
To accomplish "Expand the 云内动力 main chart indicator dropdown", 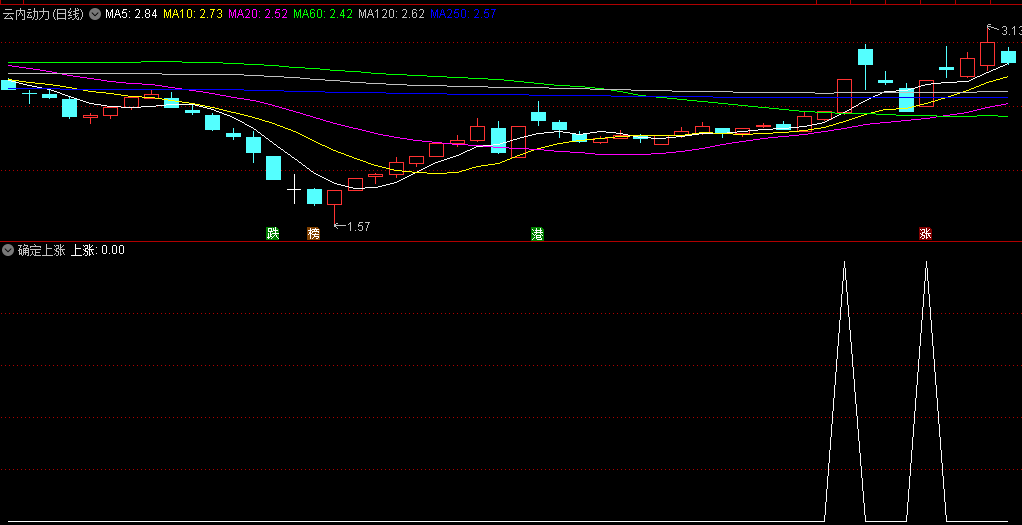I will [x=95, y=14].
